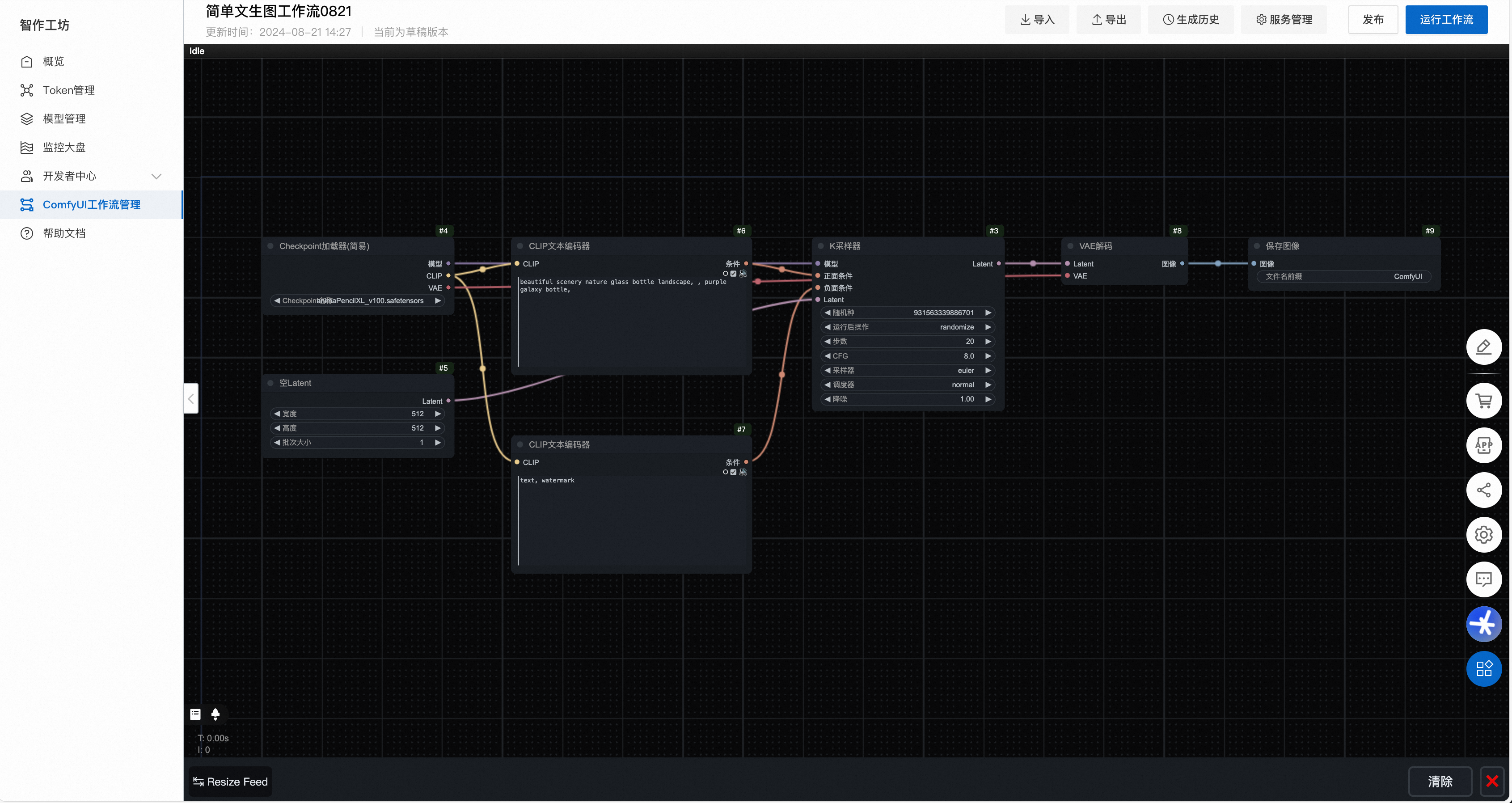Click the 概览 overview sidebar icon
The image size is (1512, 803).
26,62
